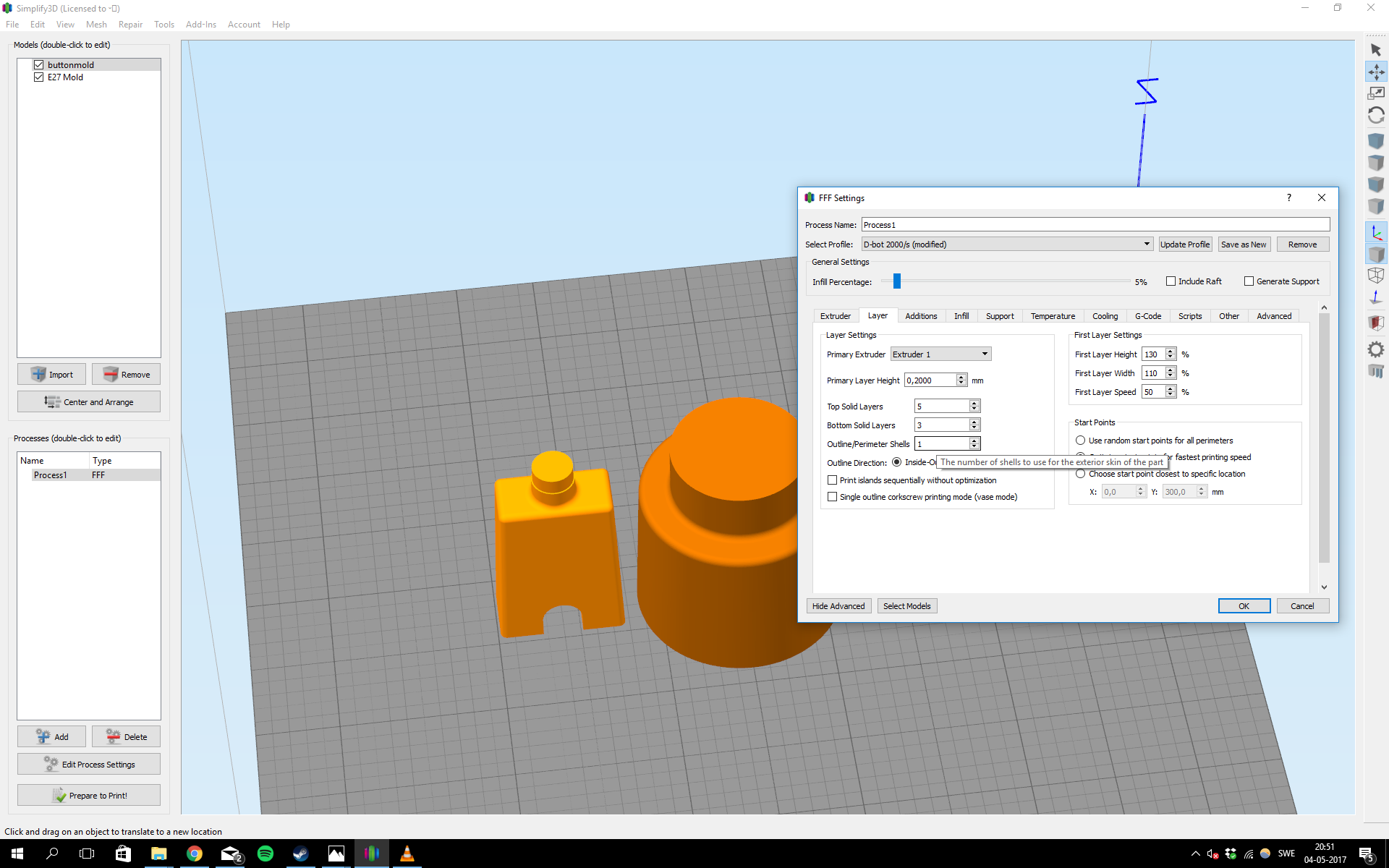Click the Primary Layer Height input field
The width and height of the screenshot is (1389, 868).
point(930,380)
